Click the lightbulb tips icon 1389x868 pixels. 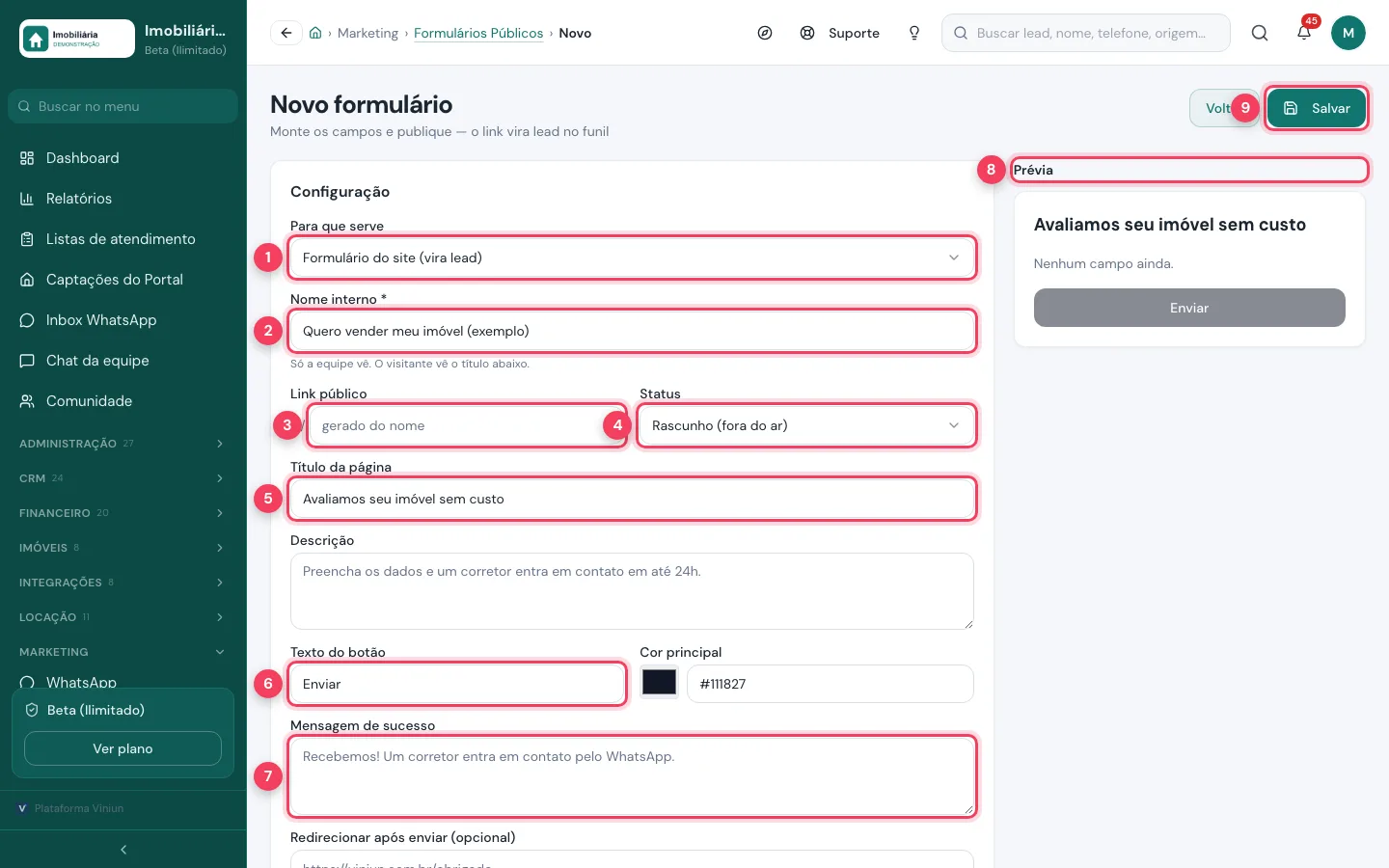[914, 33]
